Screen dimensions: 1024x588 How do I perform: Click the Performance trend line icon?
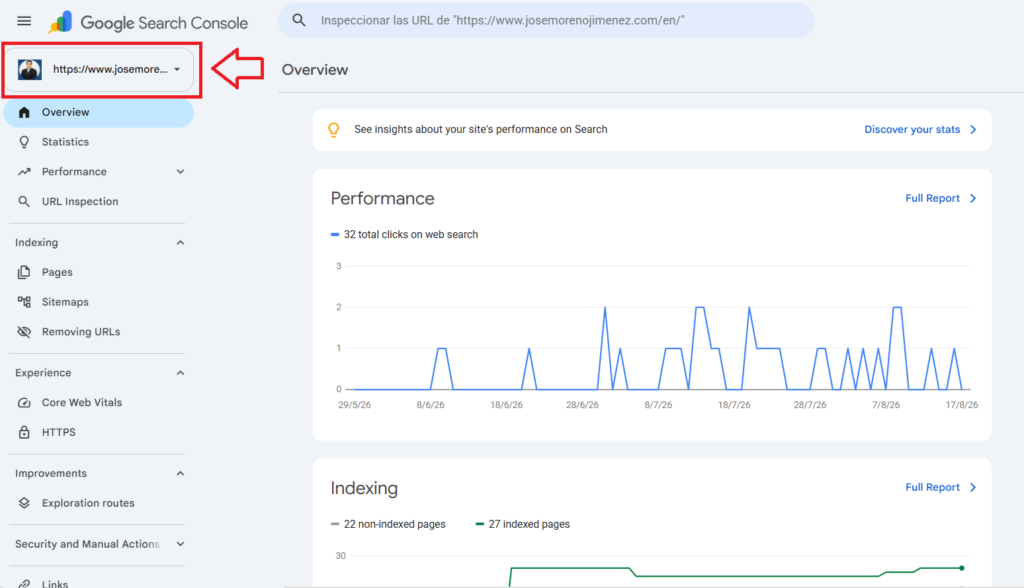(24, 172)
